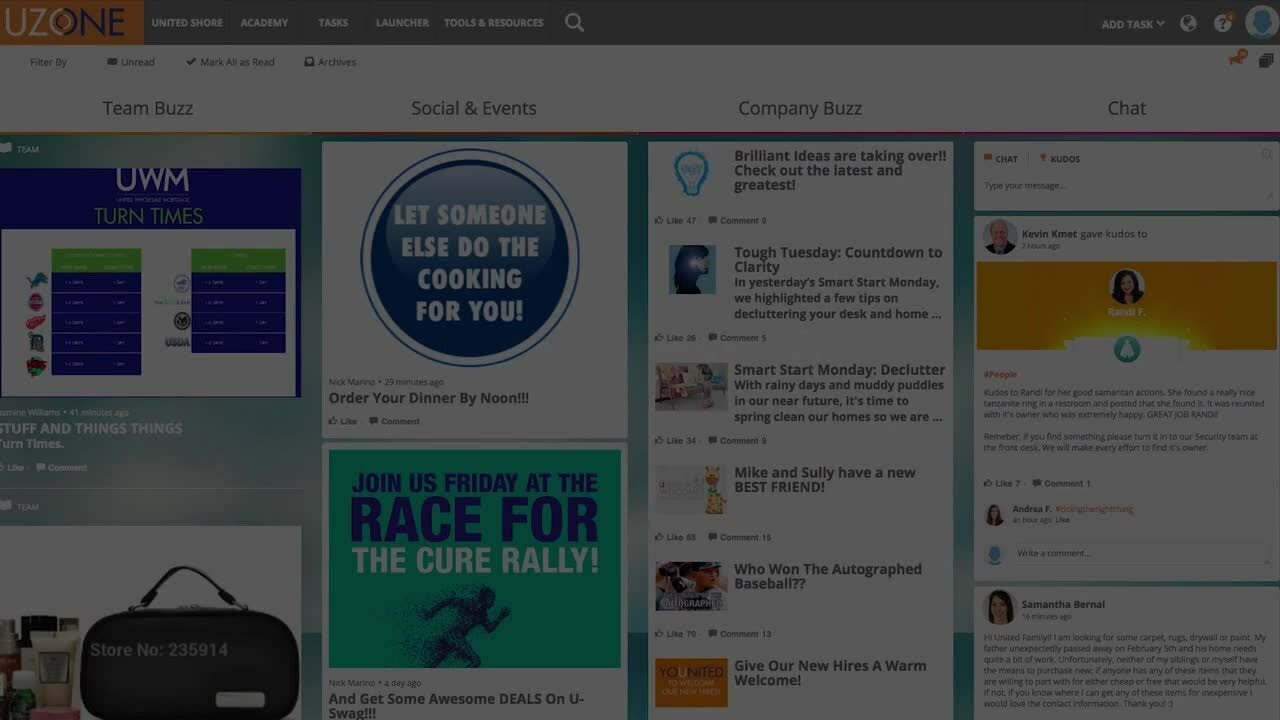This screenshot has height=720, width=1280.
Task: Click the globe icon in the header
Action: (x=1188, y=23)
